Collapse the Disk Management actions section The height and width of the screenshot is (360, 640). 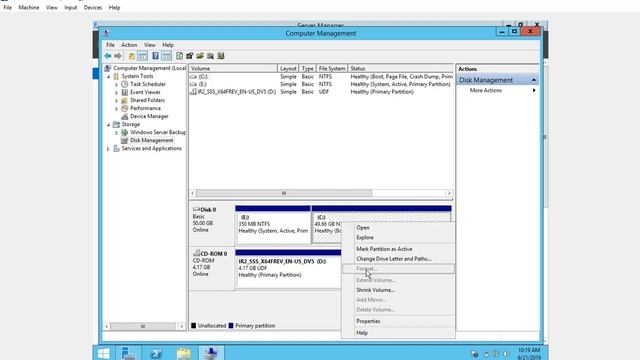(534, 80)
